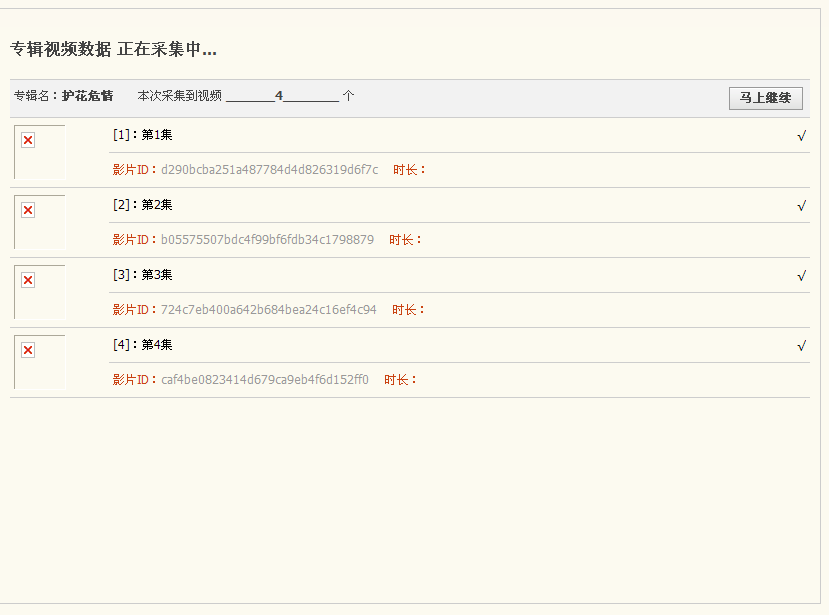Click the 本次采集到视频 label
This screenshot has width=829, height=615.
(x=179, y=96)
